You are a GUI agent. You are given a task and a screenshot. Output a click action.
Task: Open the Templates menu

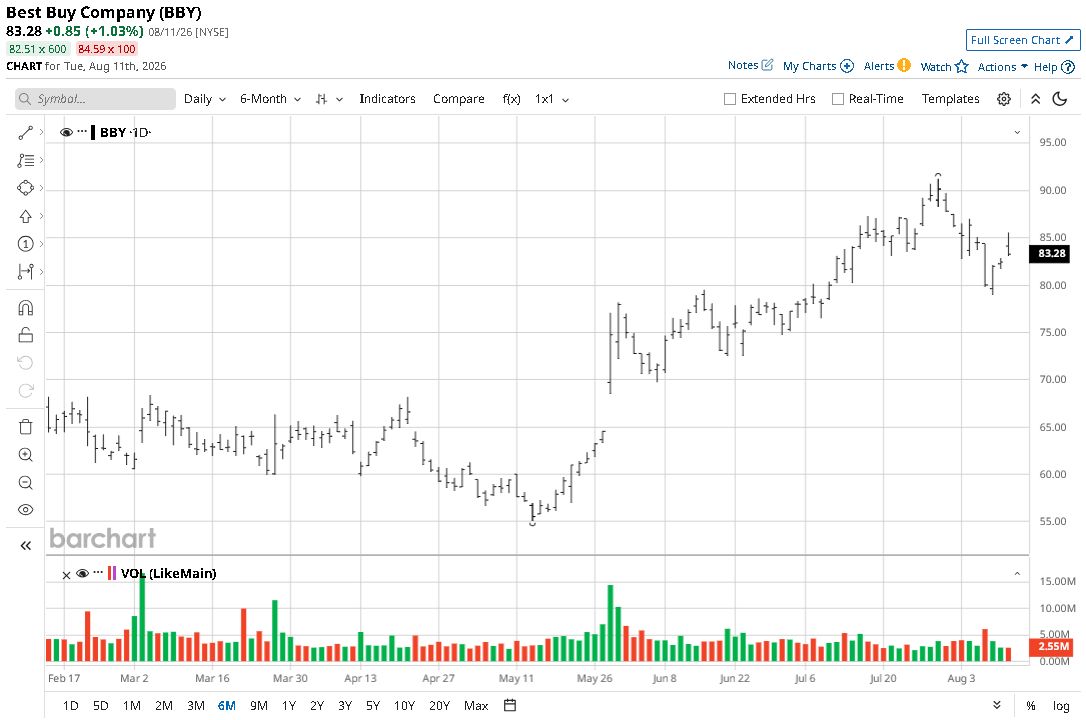click(950, 99)
